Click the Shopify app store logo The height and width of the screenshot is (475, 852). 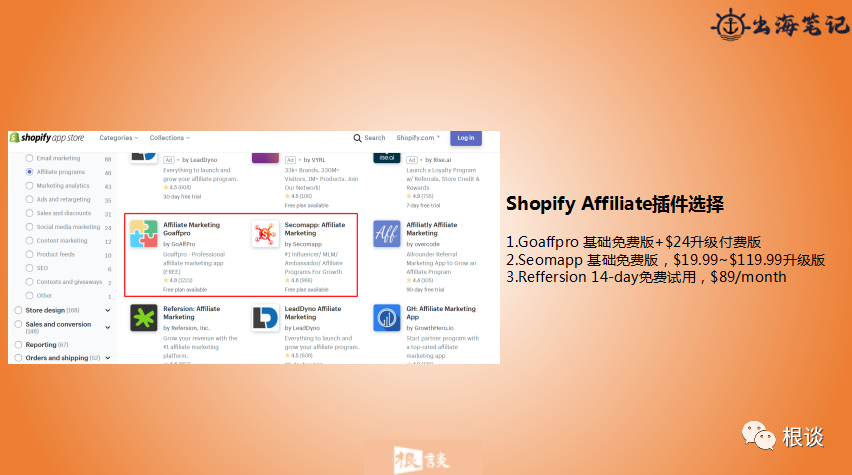click(x=47, y=138)
